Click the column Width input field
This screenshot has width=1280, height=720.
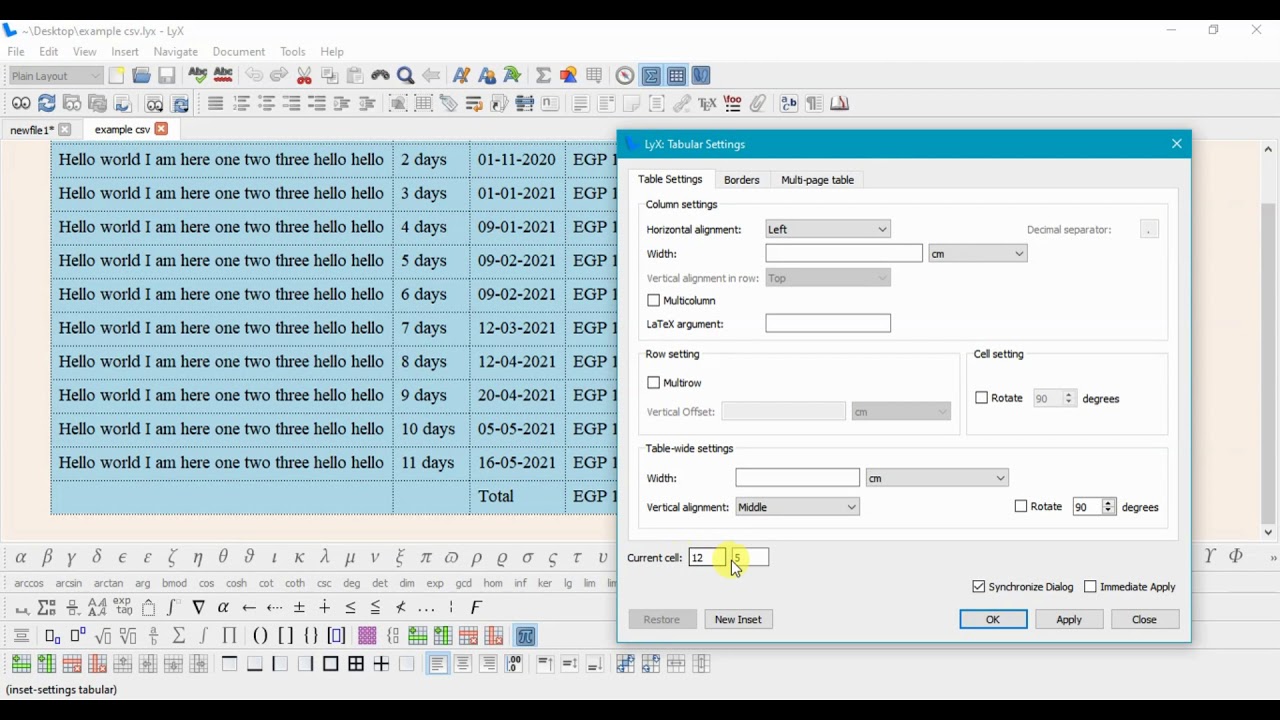tap(844, 254)
